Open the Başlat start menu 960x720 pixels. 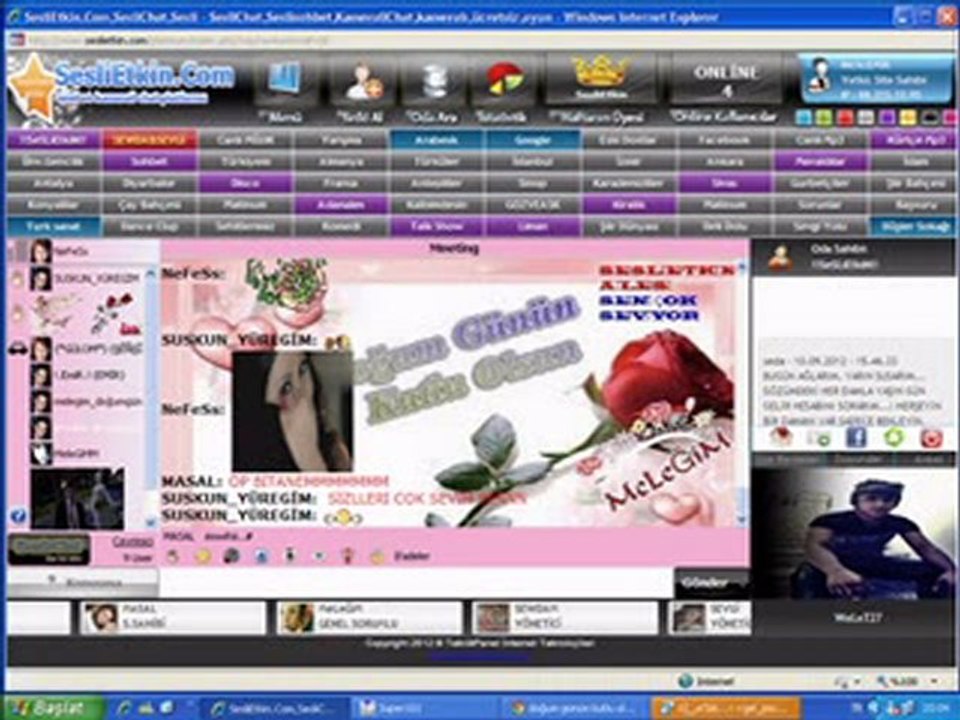[x=54, y=708]
